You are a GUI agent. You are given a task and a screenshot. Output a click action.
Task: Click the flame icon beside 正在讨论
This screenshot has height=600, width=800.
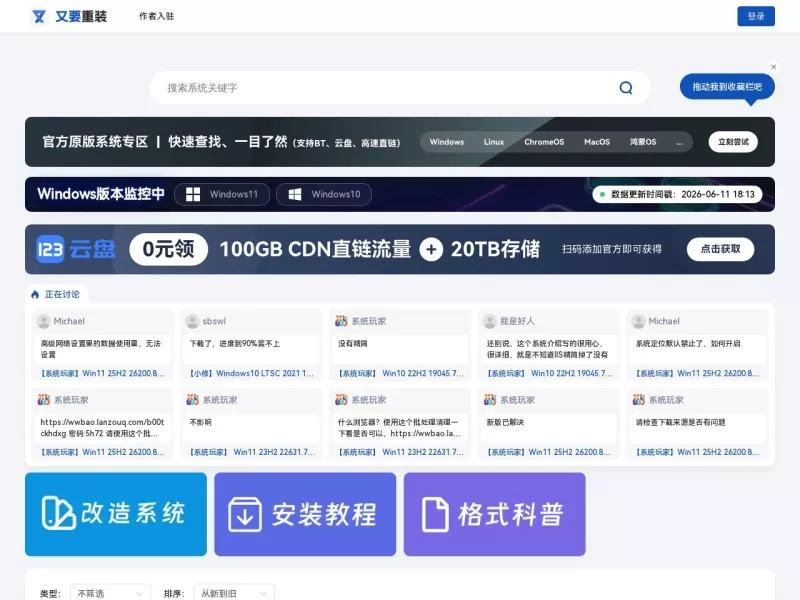click(35, 294)
